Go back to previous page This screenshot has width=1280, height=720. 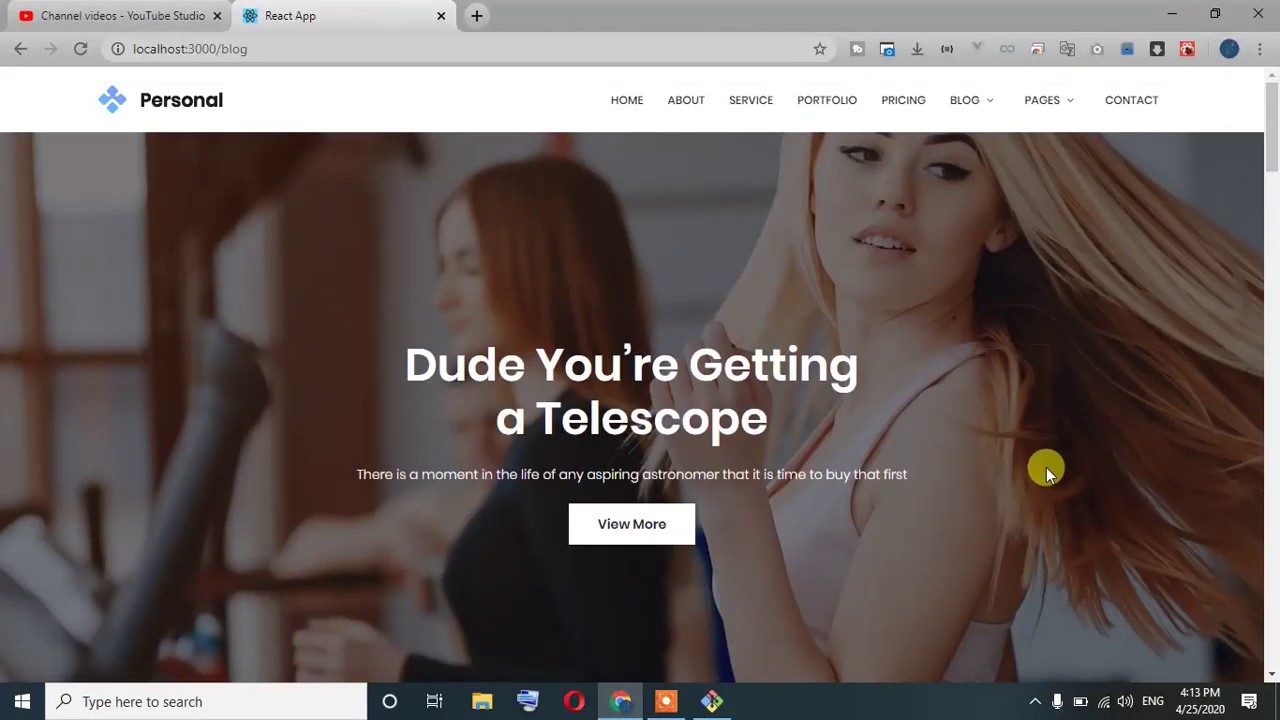(20, 49)
